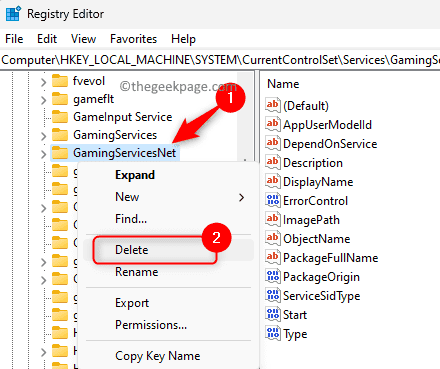Click the GamingServicesNet folder icon
Viewport: 440px width, 369px height.
click(60, 153)
